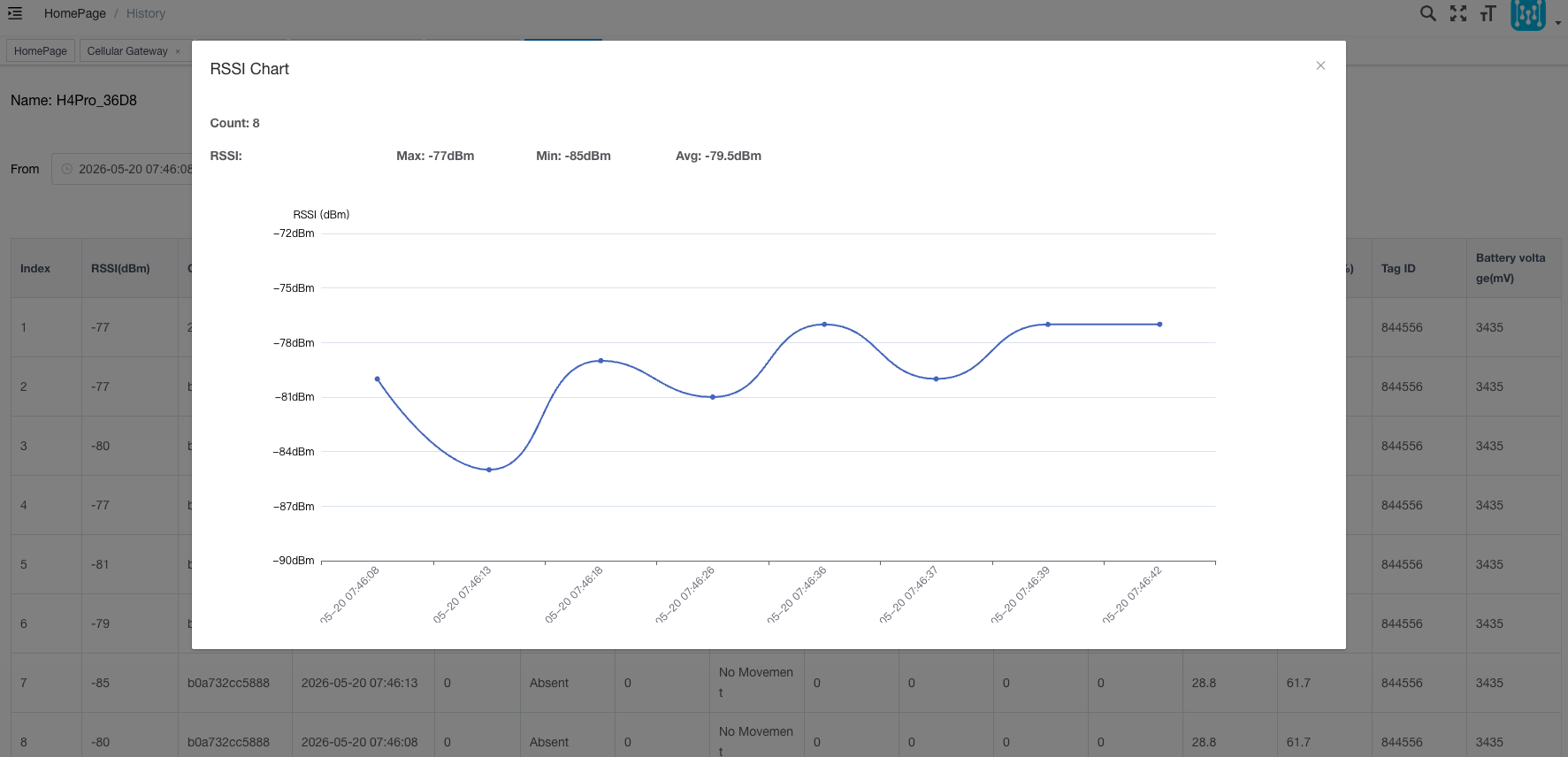Click the HomePage breadcrumb link
The width and height of the screenshot is (1568, 757).
[x=75, y=13]
